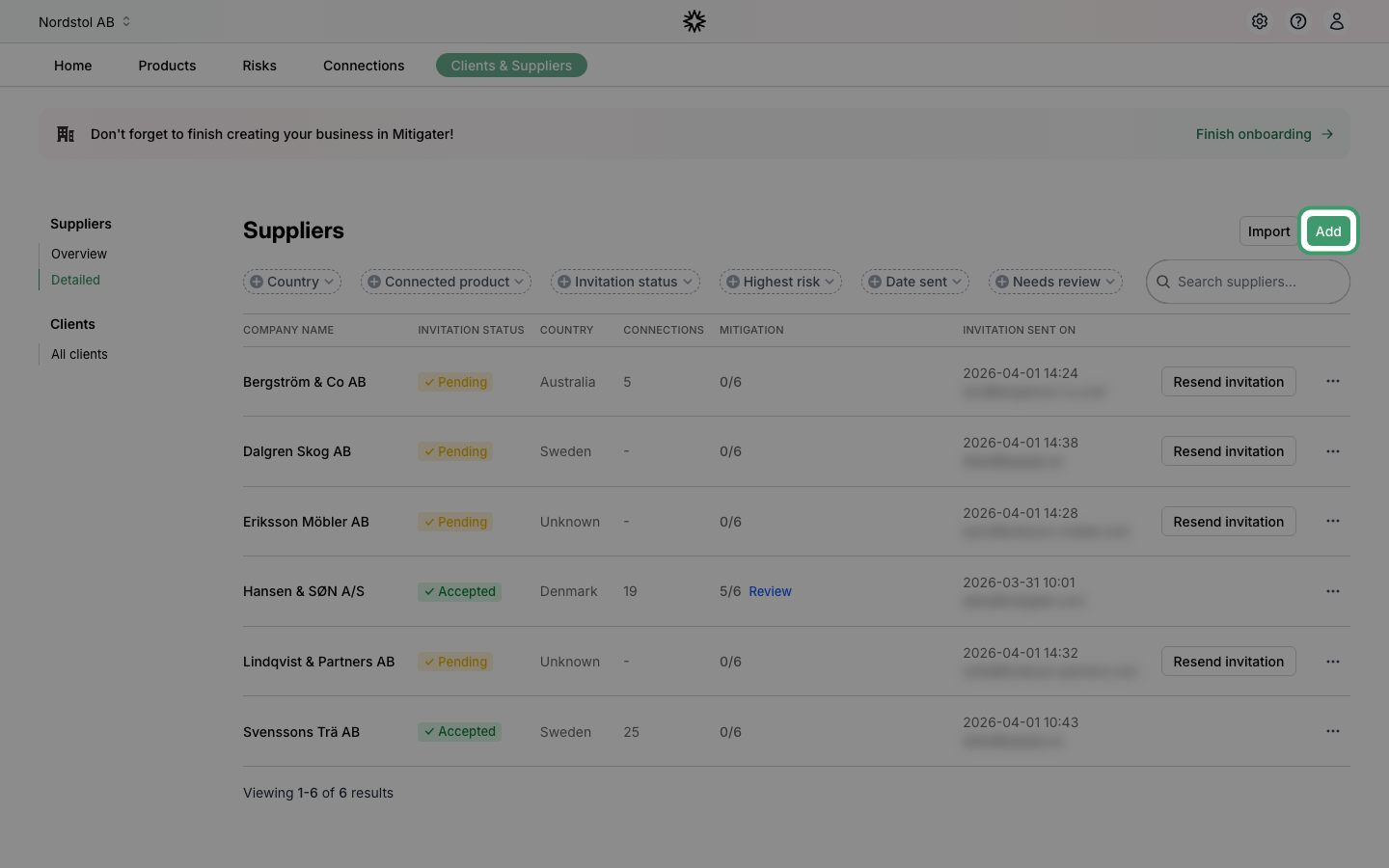Open more options for Eriksson Möbler AB

point(1333,521)
